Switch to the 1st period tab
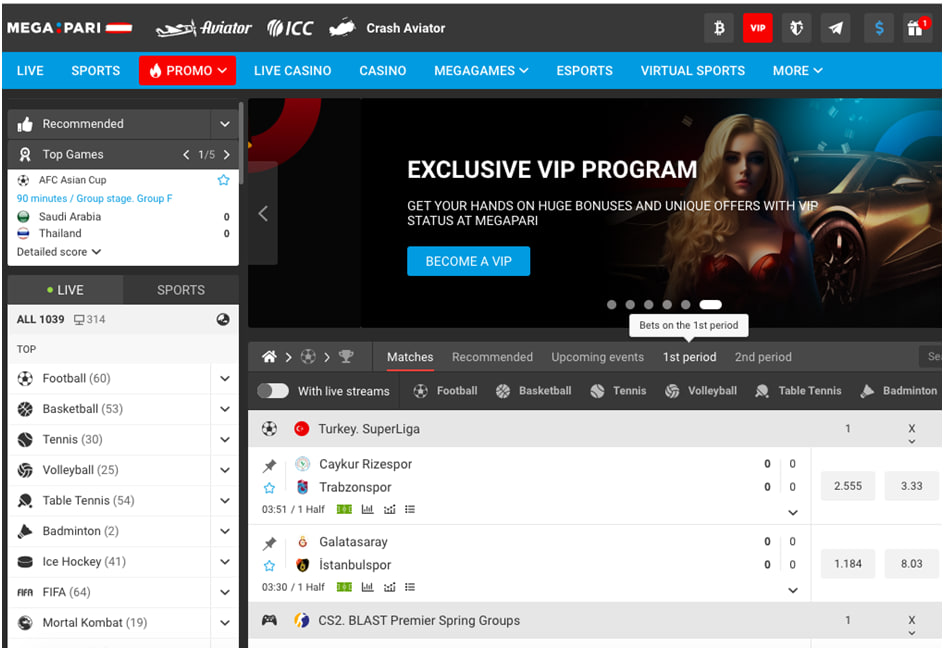Viewport: 944px width, 650px height. pos(689,357)
